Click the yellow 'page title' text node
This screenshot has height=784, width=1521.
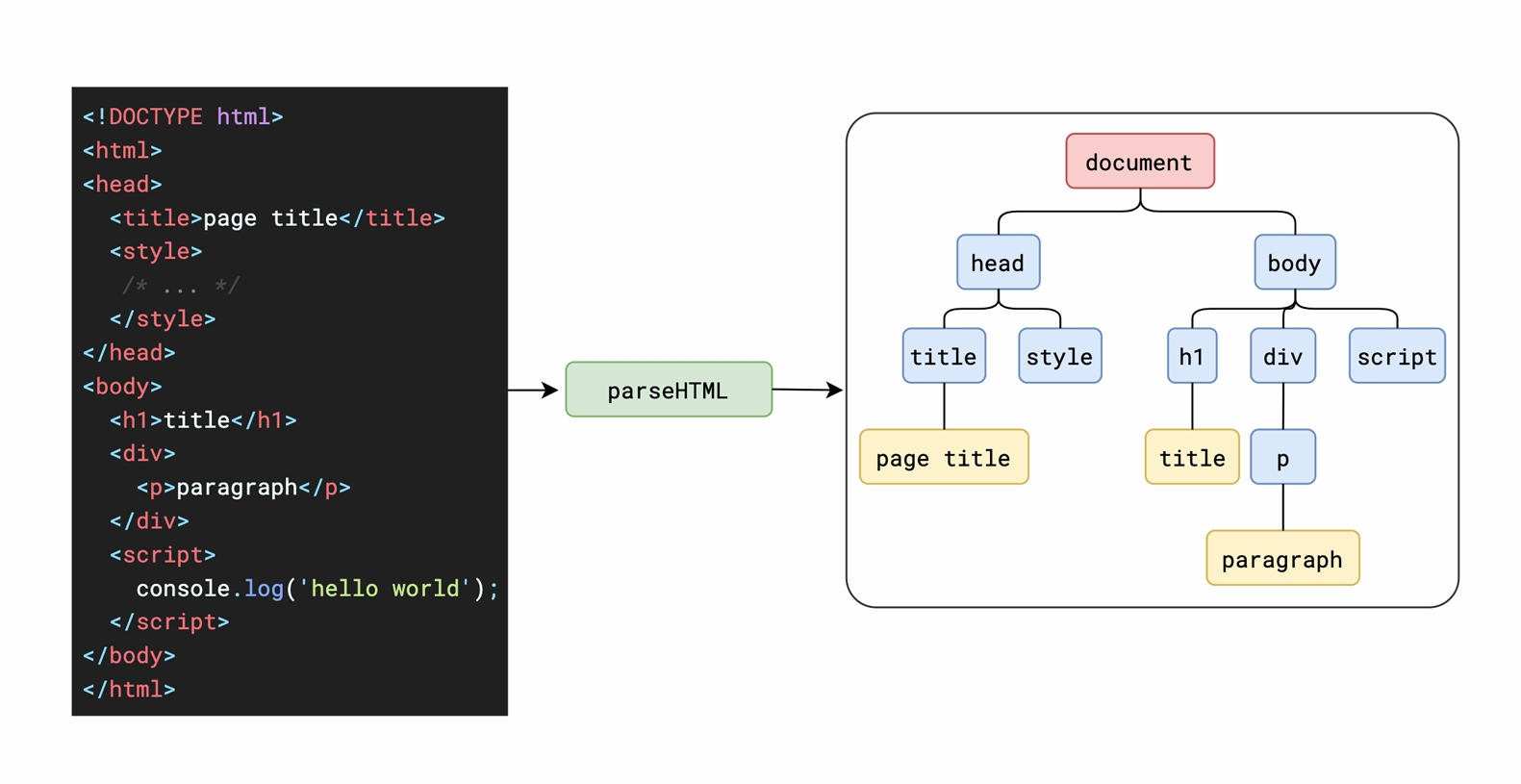point(944,457)
